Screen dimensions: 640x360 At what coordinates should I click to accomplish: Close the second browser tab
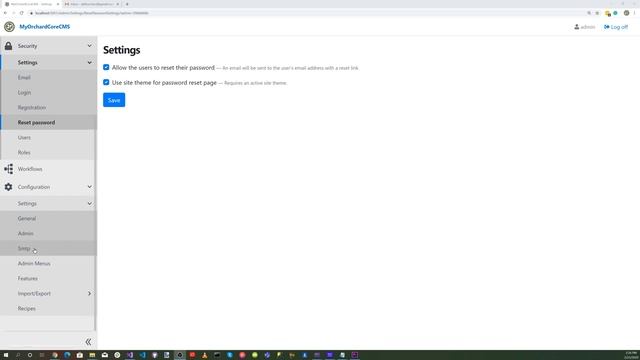[118, 4]
